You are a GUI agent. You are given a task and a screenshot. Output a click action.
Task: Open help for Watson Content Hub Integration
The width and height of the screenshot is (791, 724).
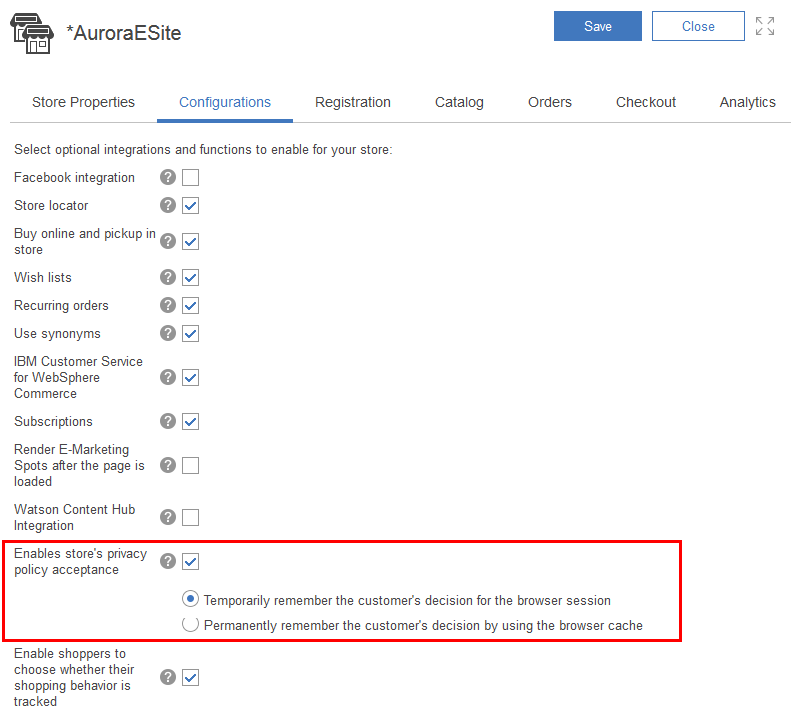(x=168, y=517)
